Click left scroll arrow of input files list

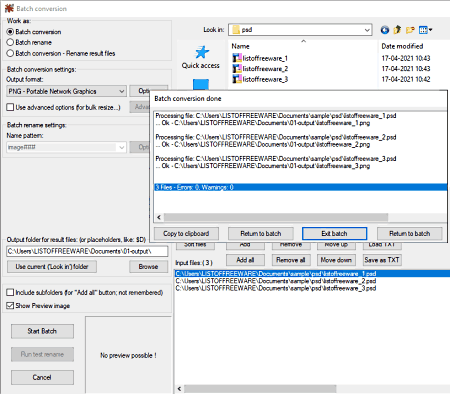coord(179,389)
